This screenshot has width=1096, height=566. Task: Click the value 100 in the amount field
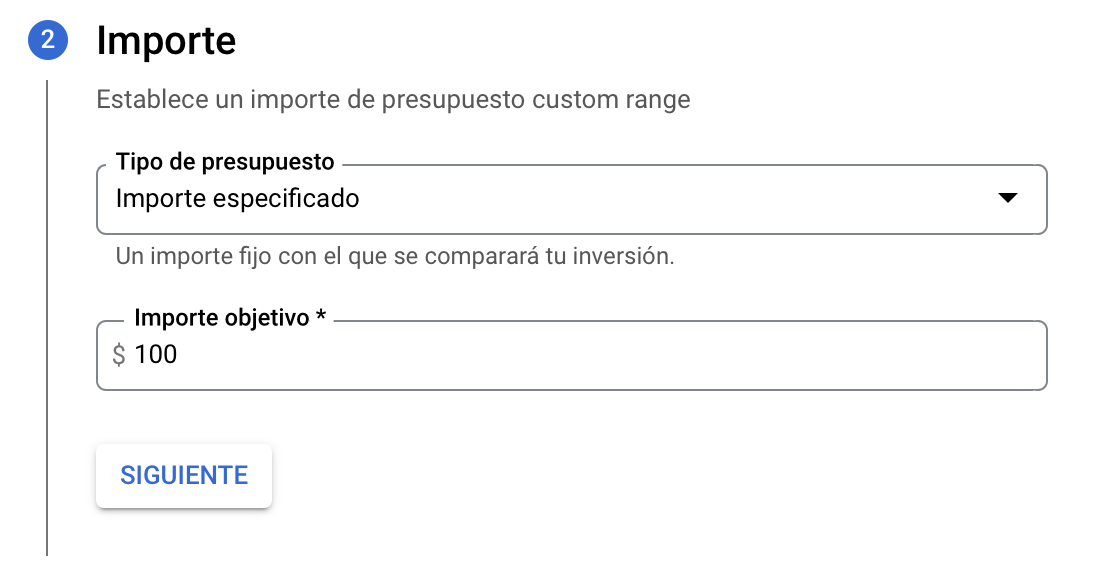(156, 354)
